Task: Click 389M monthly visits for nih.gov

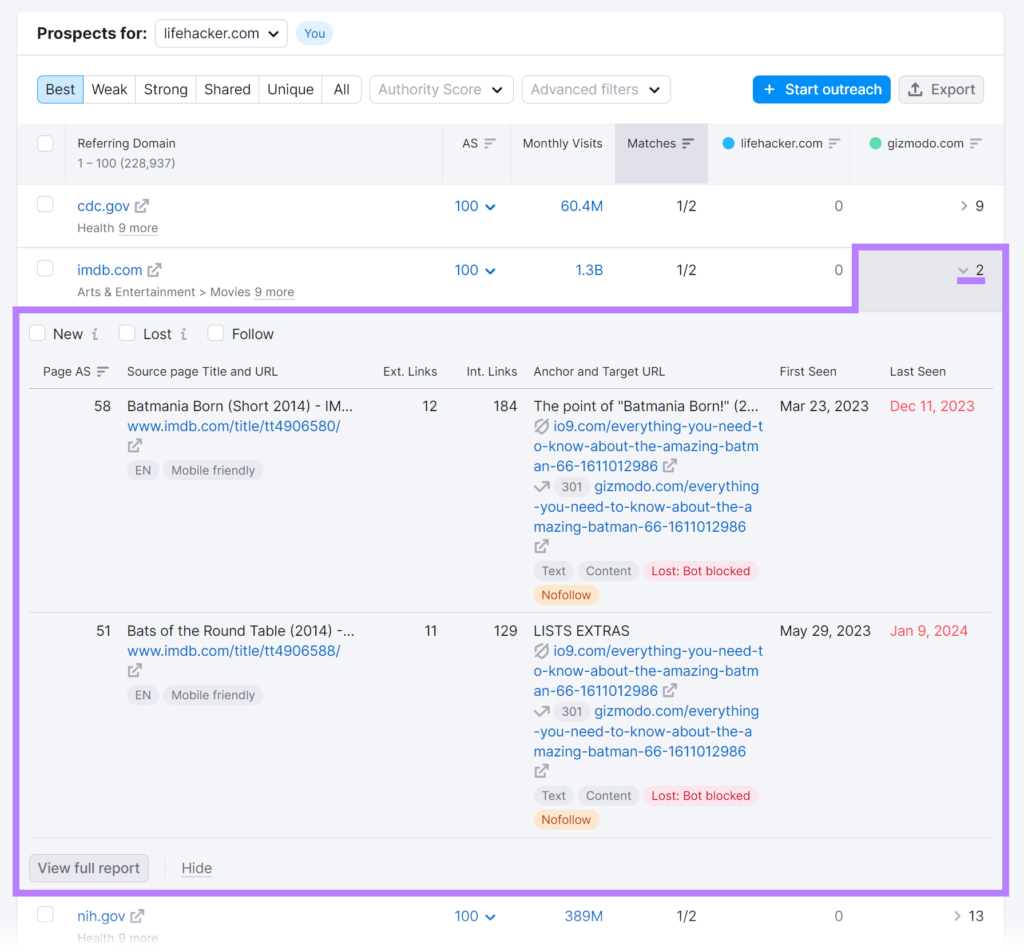Action: point(583,917)
